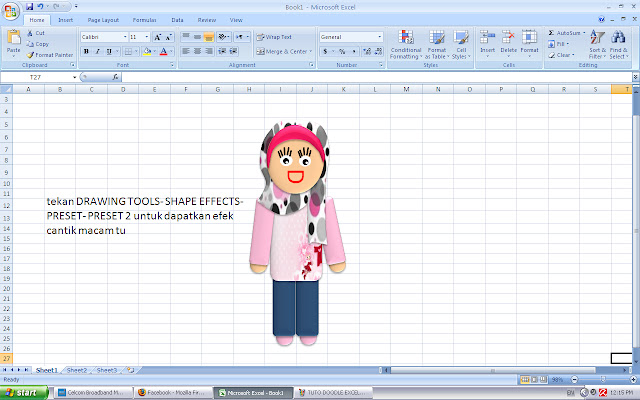Apply the percent style
The width and height of the screenshot is (640, 400).
coord(342,51)
